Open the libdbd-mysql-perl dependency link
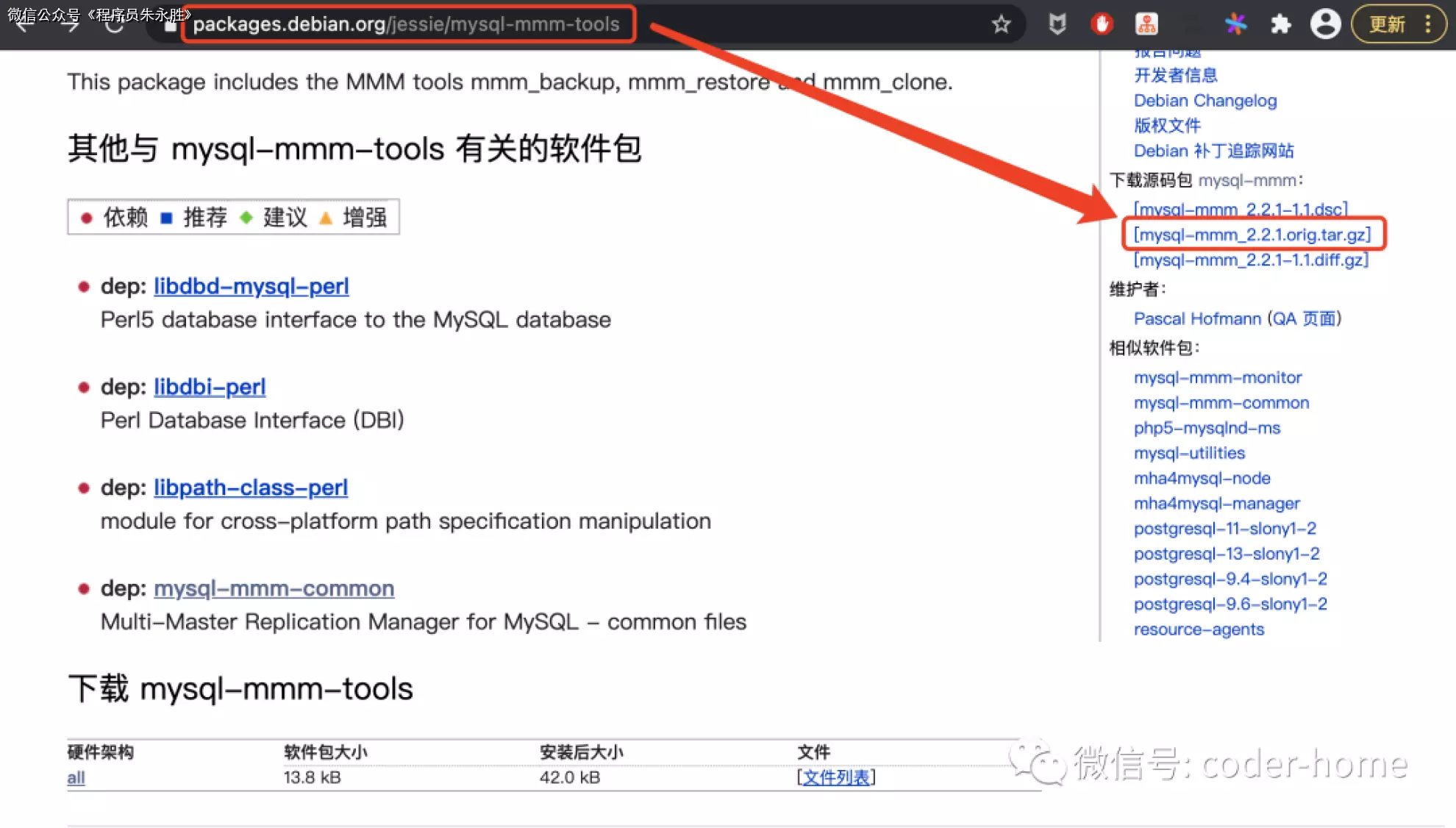Screen dimensions: 1456x828 [x=251, y=286]
